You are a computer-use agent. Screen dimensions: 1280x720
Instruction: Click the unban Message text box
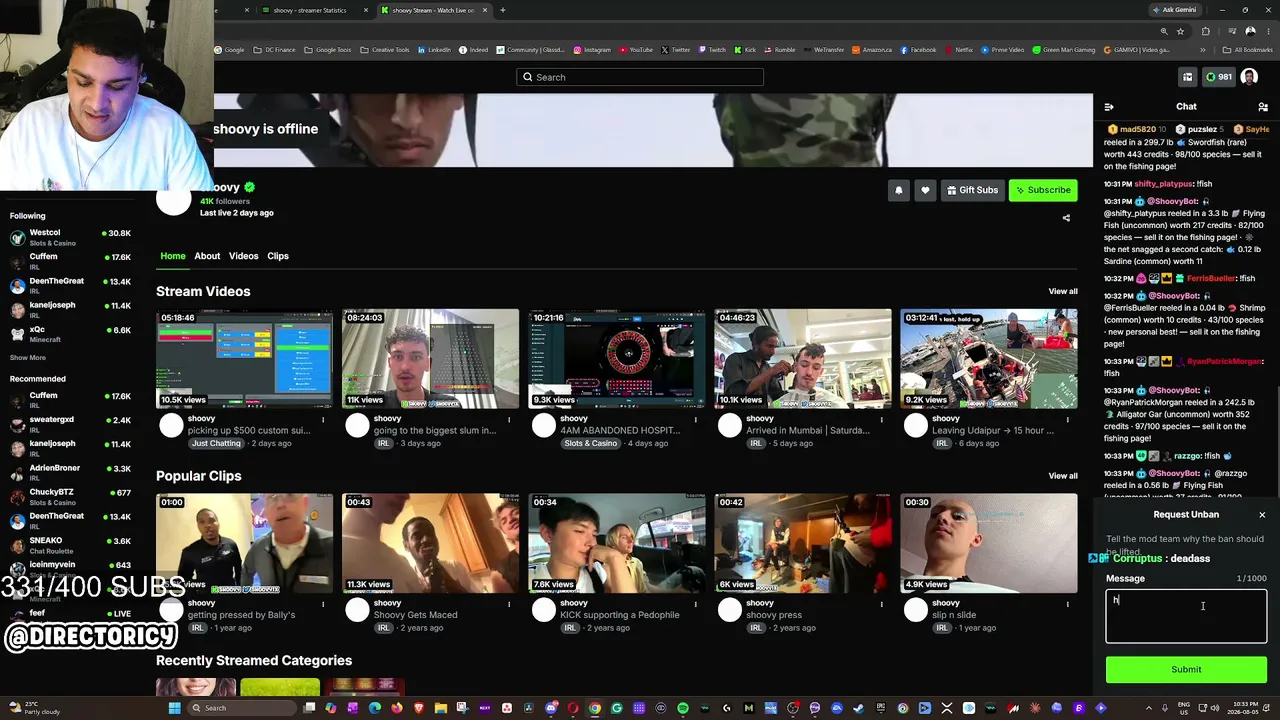pyautogui.click(x=1186, y=616)
